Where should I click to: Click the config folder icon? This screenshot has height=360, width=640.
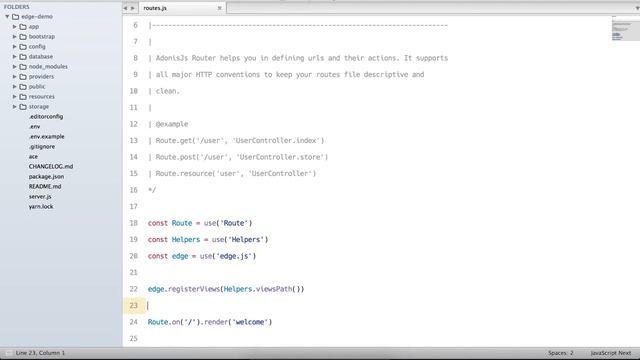[23, 47]
